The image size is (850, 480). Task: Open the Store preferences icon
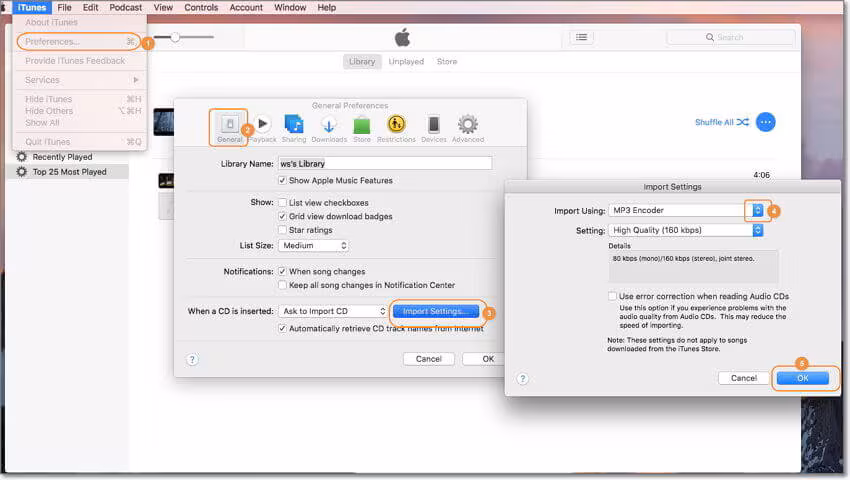point(362,128)
